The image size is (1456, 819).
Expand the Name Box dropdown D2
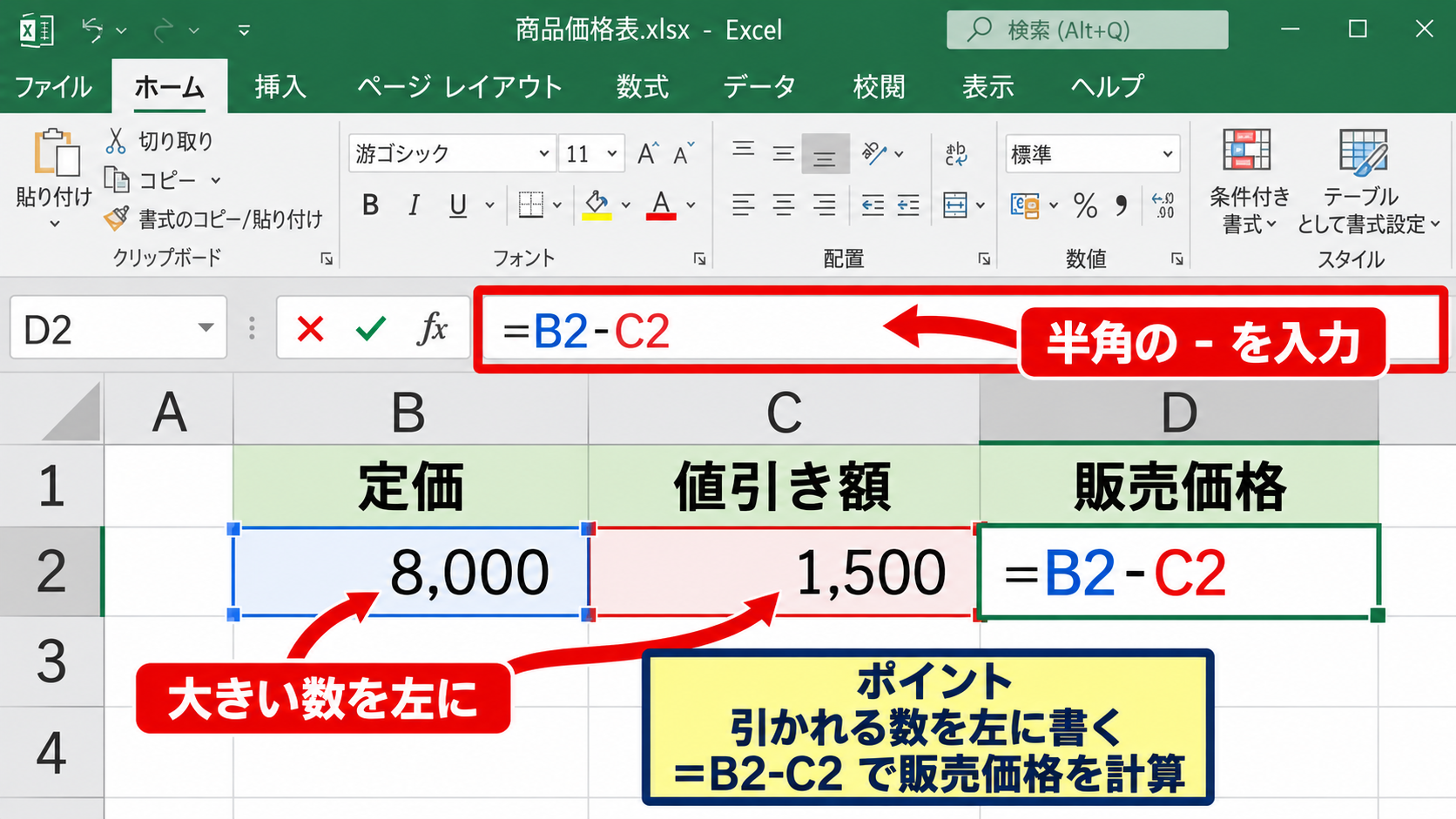coord(206,328)
